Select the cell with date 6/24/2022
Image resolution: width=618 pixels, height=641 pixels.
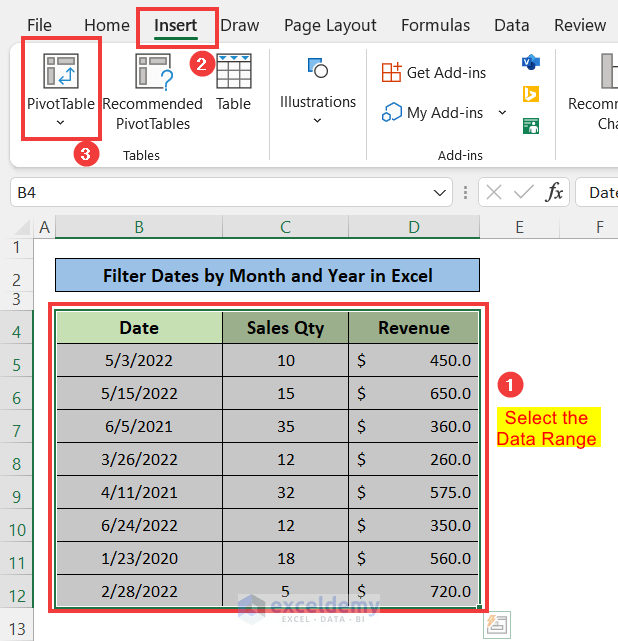click(139, 525)
